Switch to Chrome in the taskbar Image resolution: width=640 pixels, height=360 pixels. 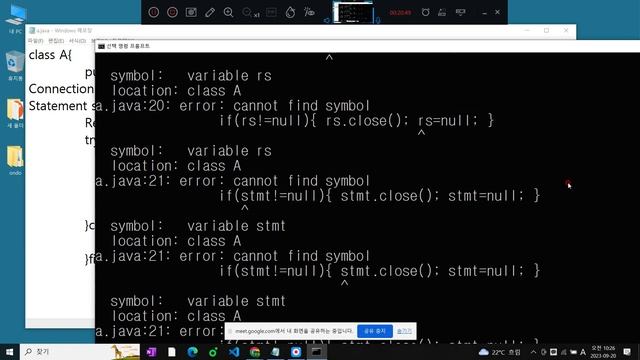coord(255,352)
